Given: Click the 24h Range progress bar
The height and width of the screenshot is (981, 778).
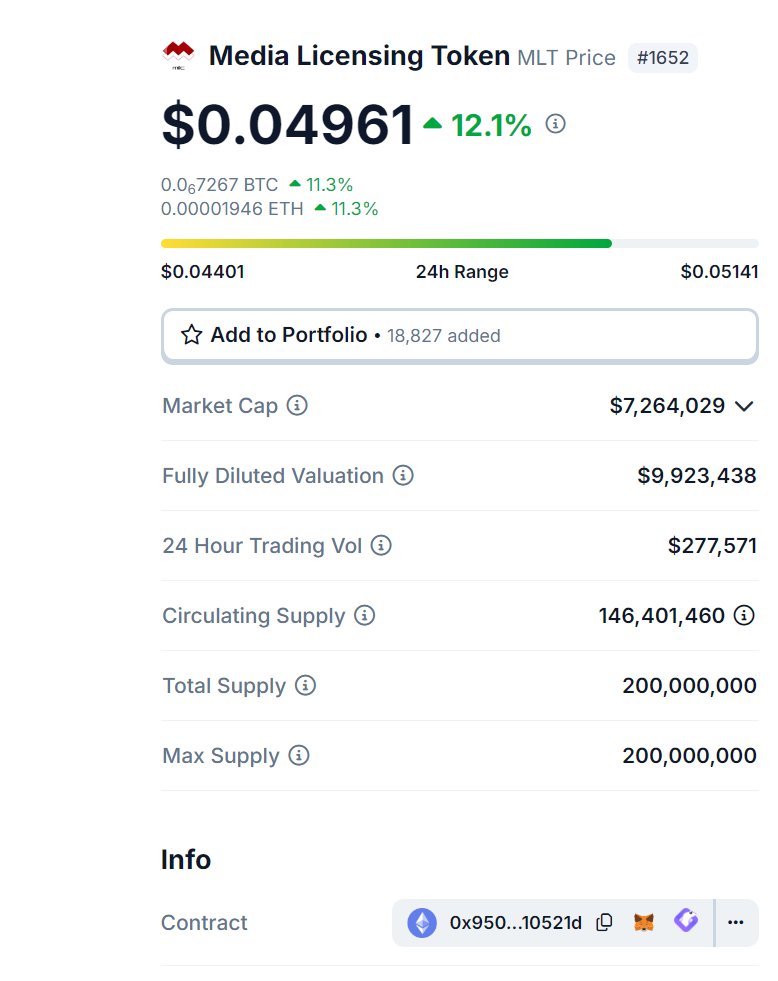Looking at the screenshot, I should pos(460,243).
